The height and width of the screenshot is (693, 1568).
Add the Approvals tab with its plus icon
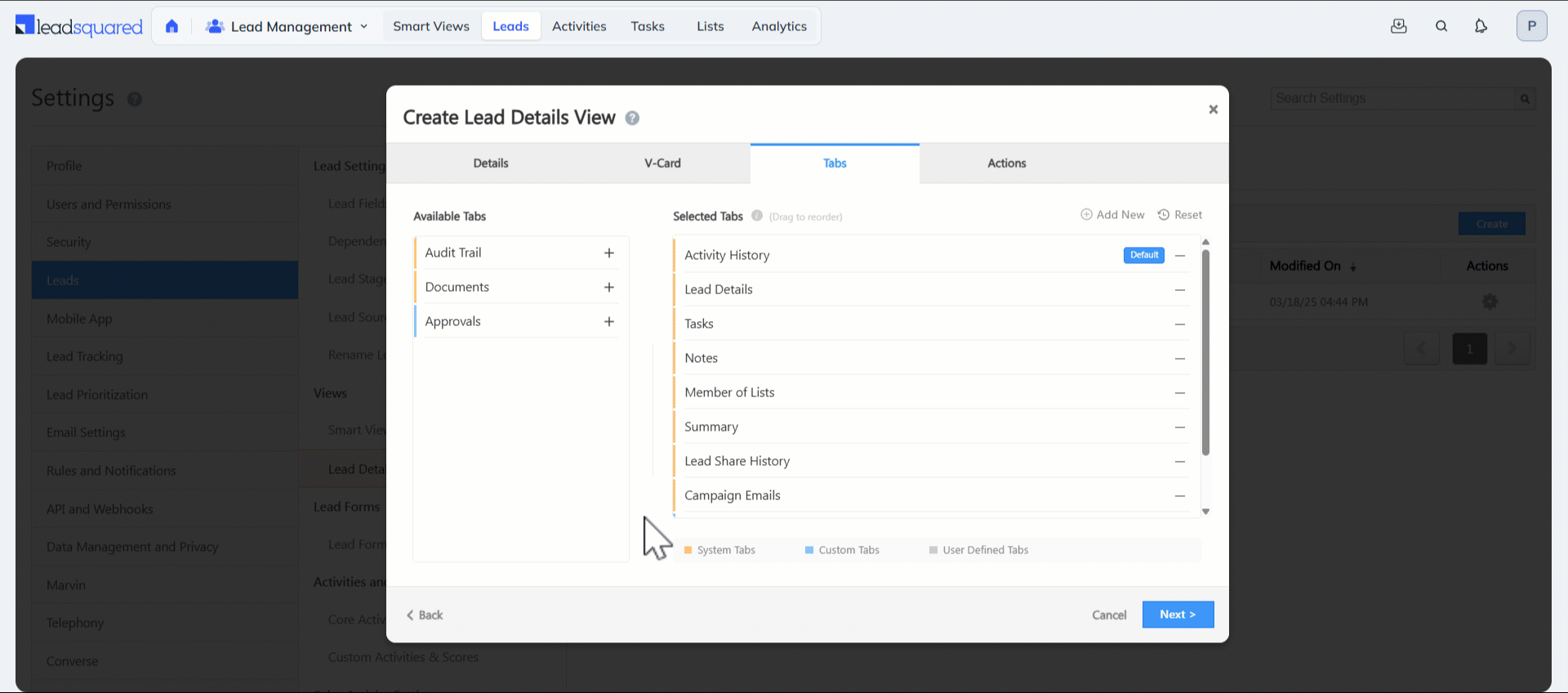[x=609, y=322]
